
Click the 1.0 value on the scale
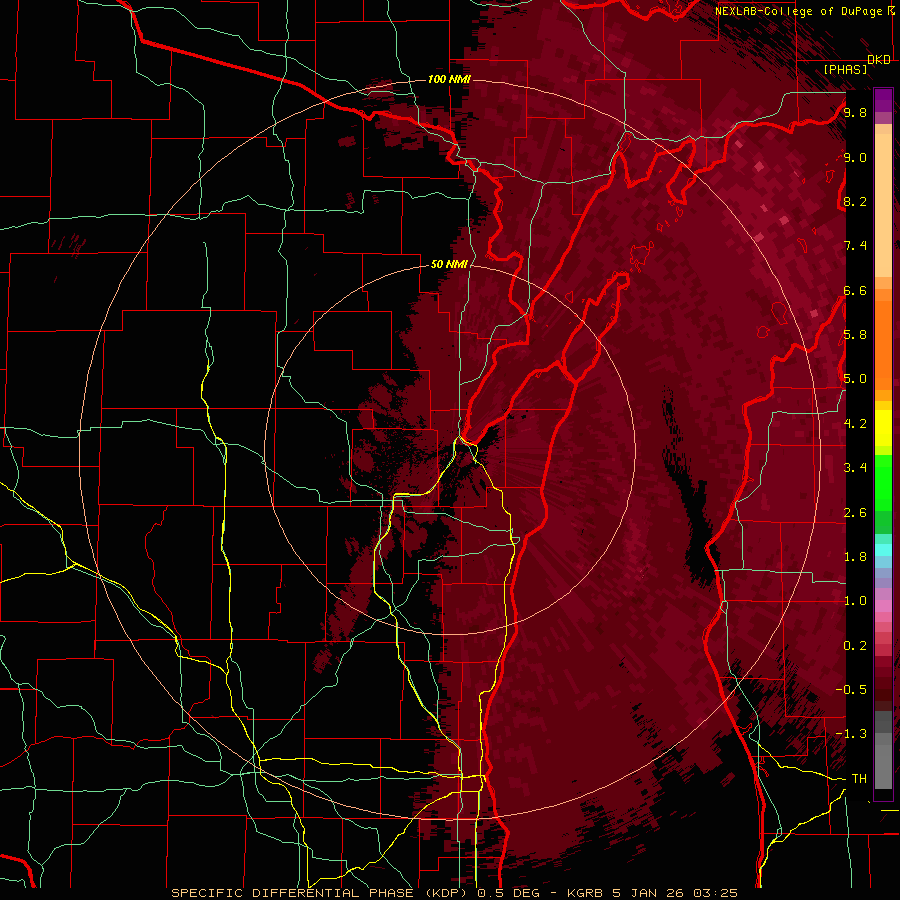point(855,600)
